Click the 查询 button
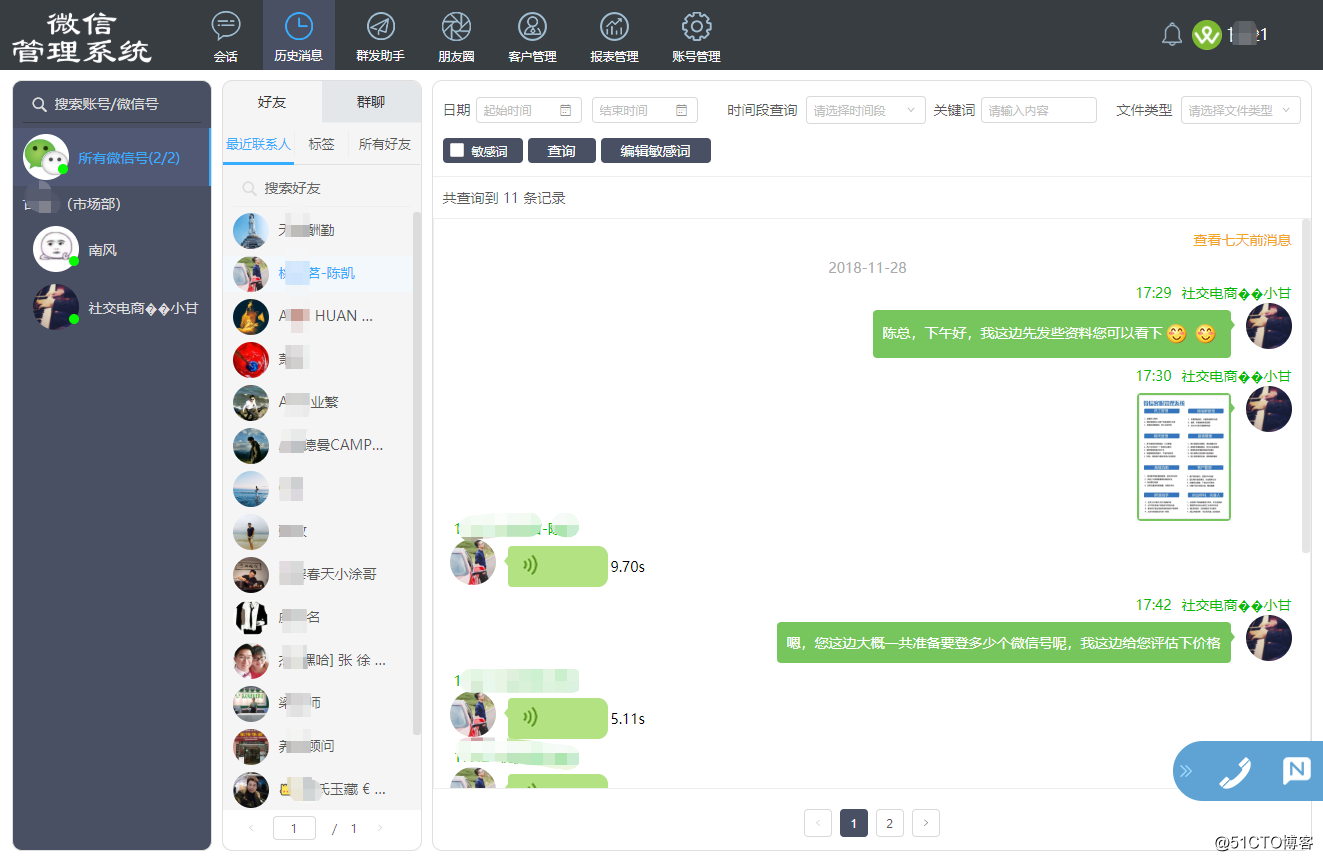The height and width of the screenshot is (861, 1323). 562,151
